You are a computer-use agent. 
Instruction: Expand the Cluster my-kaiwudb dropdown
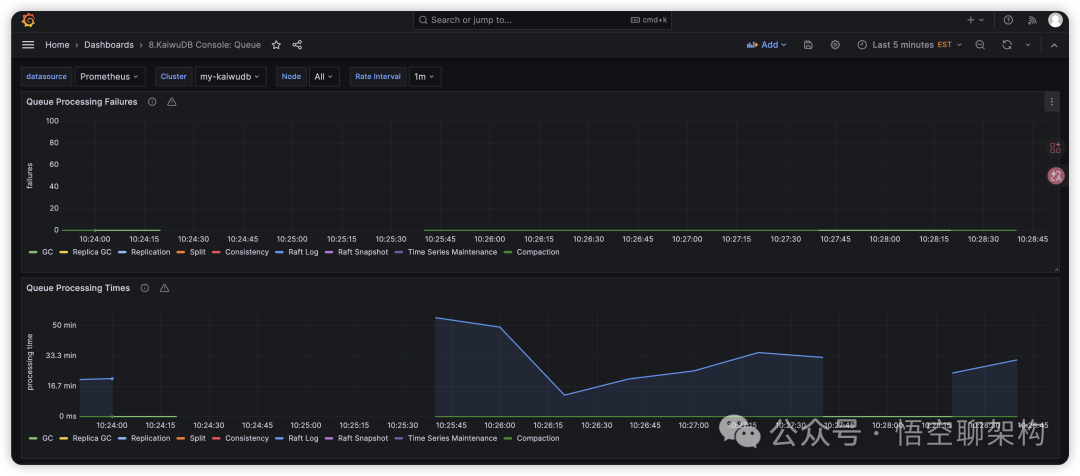tap(230, 77)
